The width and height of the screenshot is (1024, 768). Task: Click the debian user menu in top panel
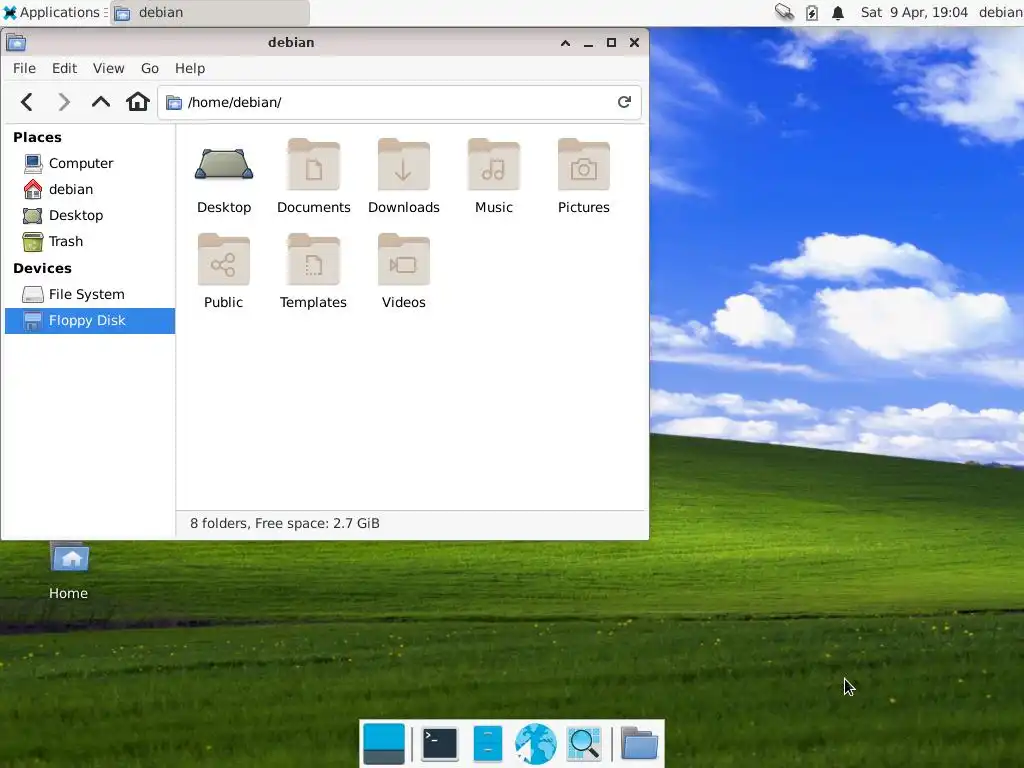(1000, 12)
